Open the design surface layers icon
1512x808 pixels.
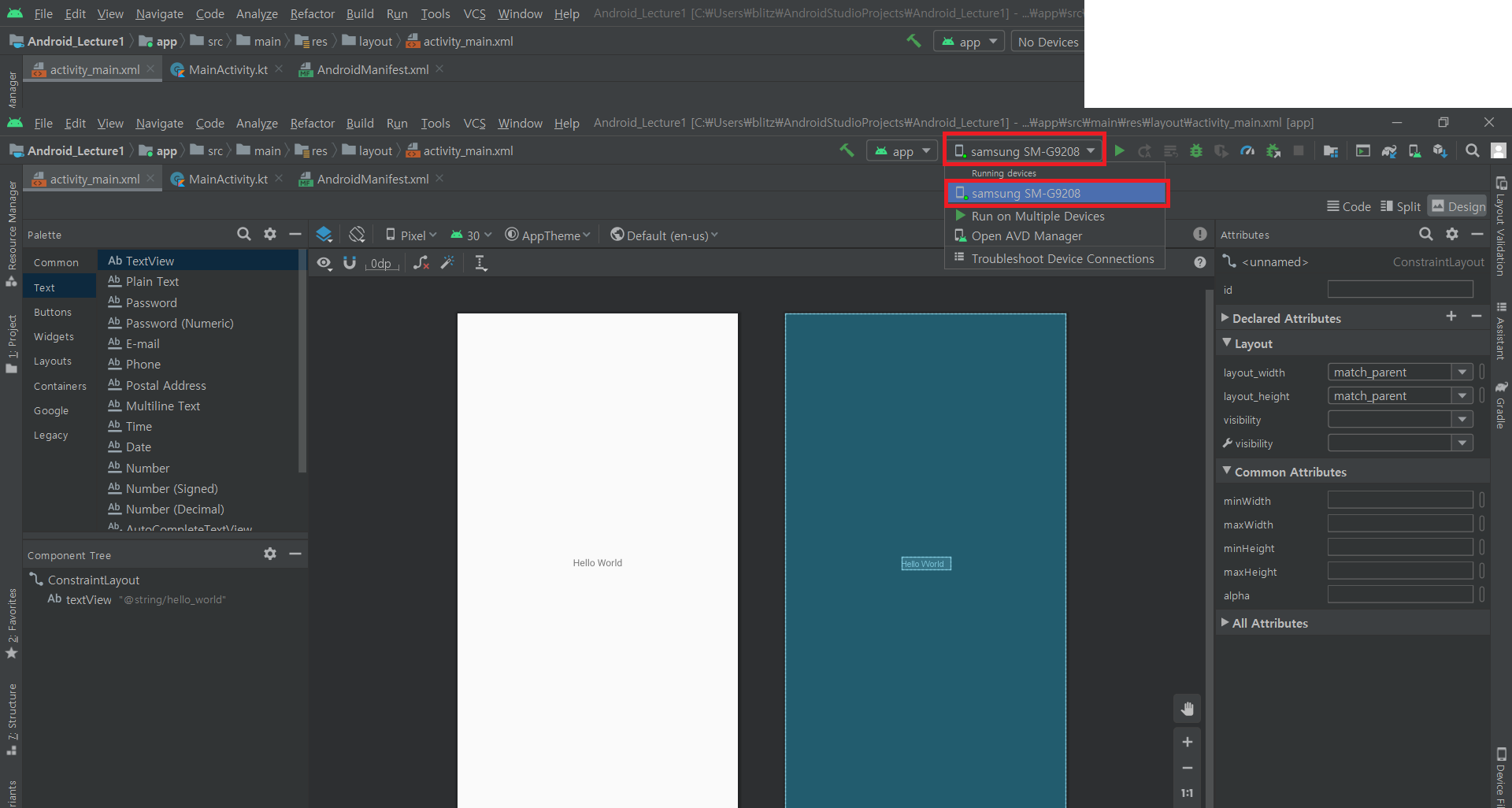pos(324,235)
